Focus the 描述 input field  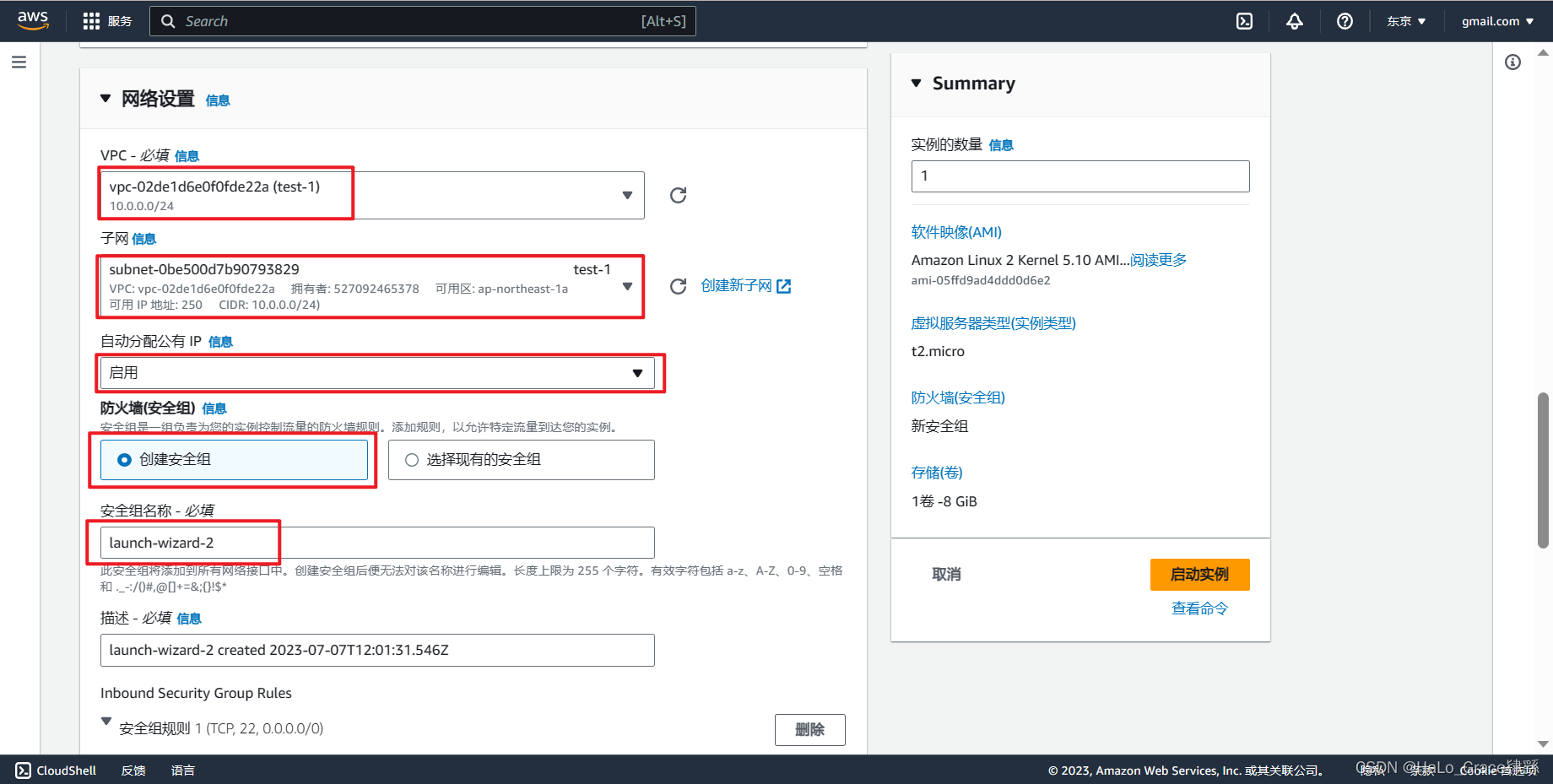click(x=377, y=651)
